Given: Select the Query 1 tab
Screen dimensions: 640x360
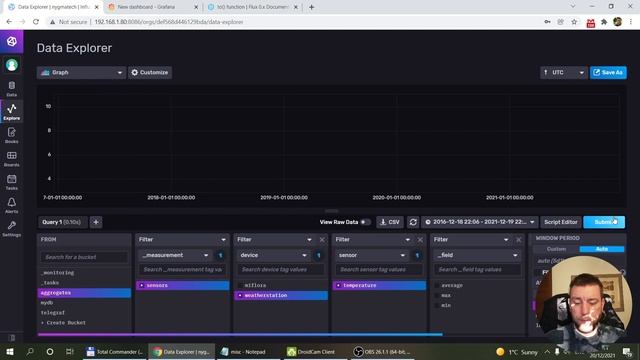Looking at the screenshot, I should click(62, 222).
